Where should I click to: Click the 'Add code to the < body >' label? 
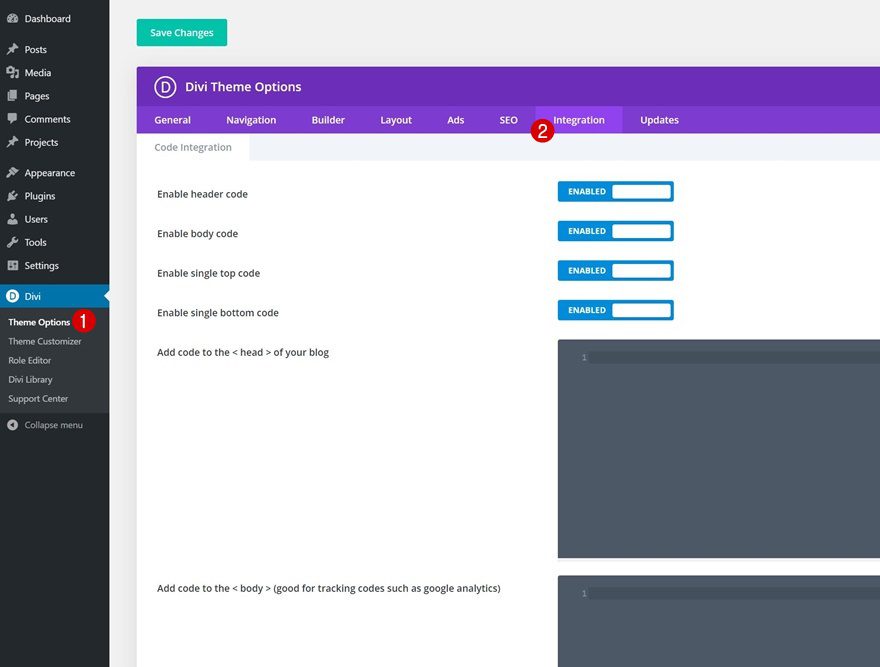(x=329, y=588)
